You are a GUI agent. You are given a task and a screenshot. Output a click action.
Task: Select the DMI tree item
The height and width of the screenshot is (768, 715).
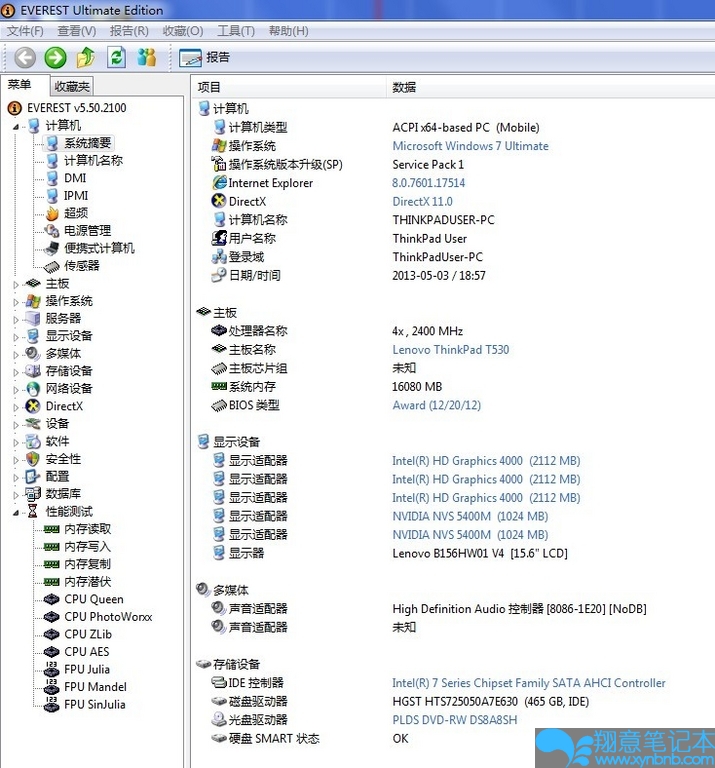tap(75, 178)
